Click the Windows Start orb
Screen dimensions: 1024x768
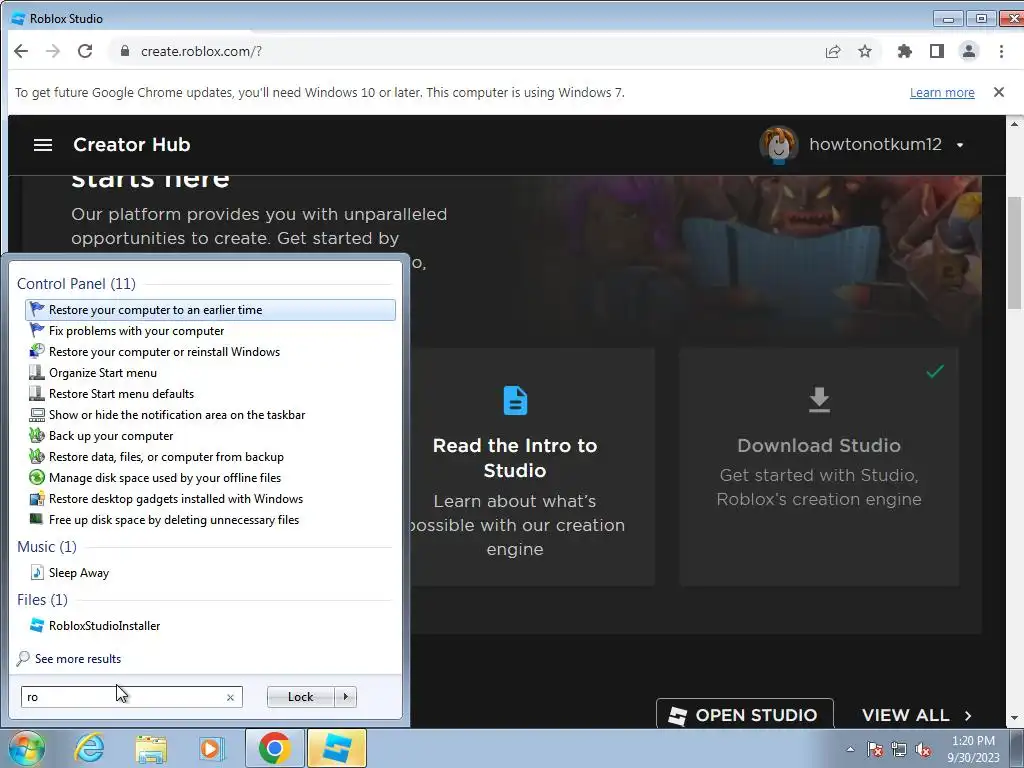click(27, 748)
